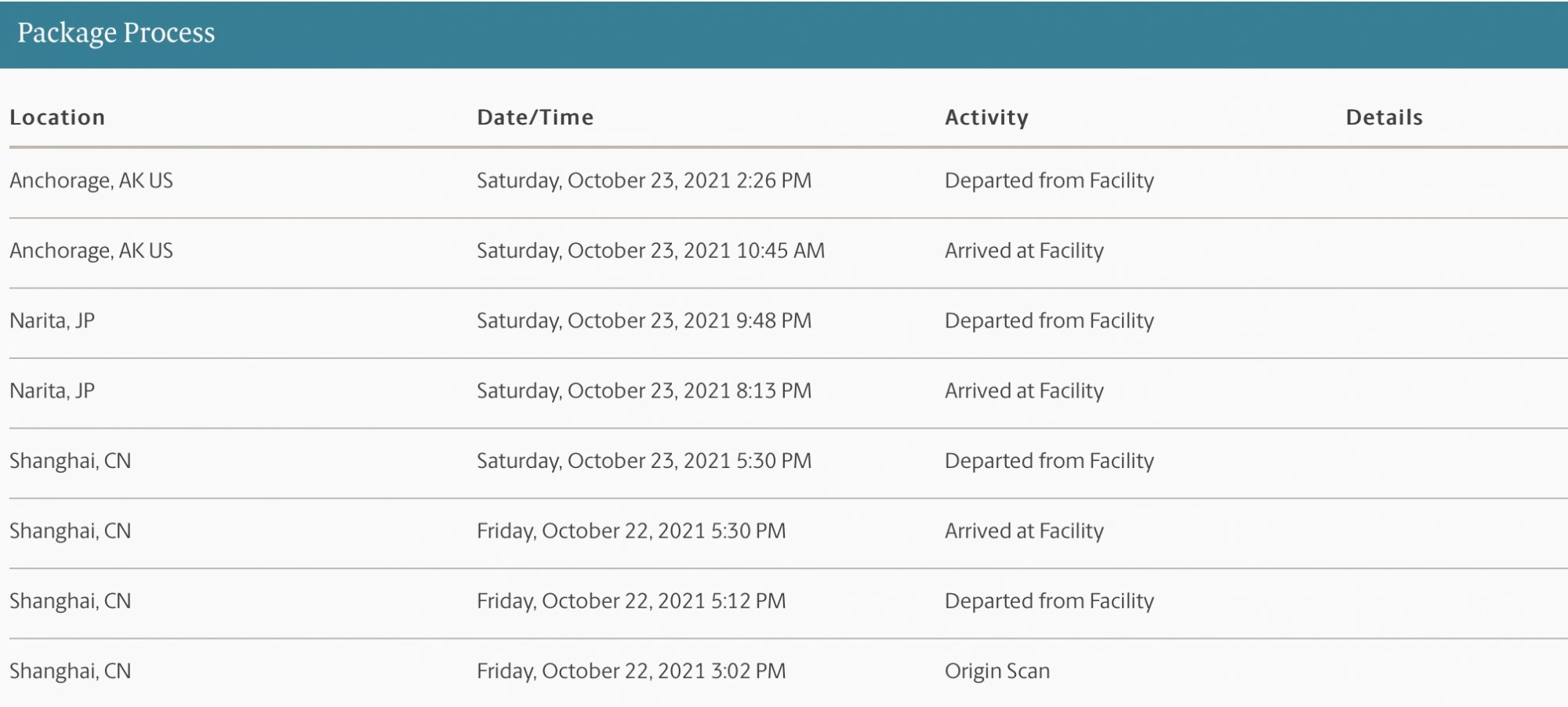Click Arrived at Facility in the 8:13 PM row
The width and height of the screenshot is (1568, 707).
(1024, 391)
